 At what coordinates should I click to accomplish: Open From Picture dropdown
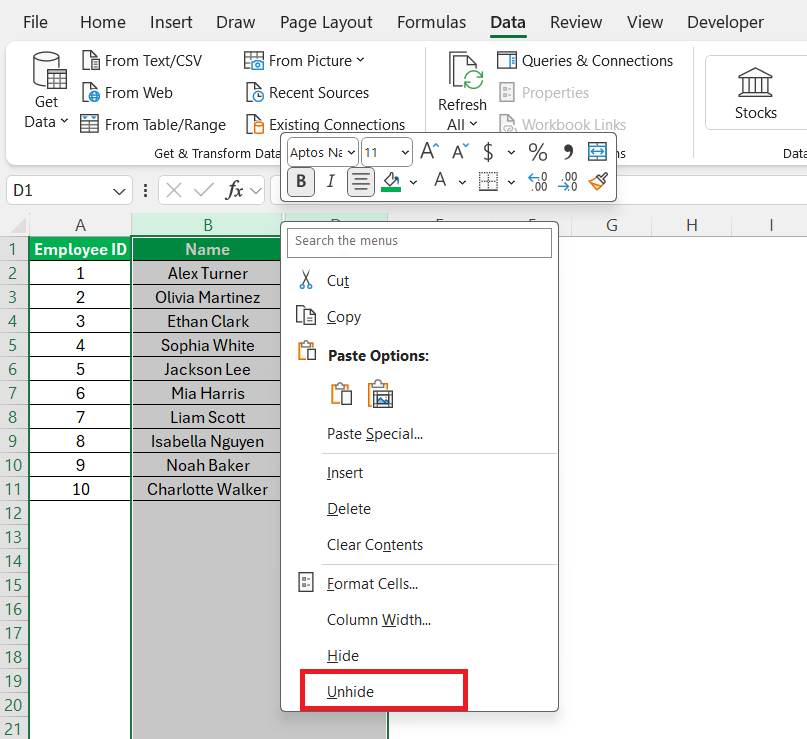click(x=304, y=61)
